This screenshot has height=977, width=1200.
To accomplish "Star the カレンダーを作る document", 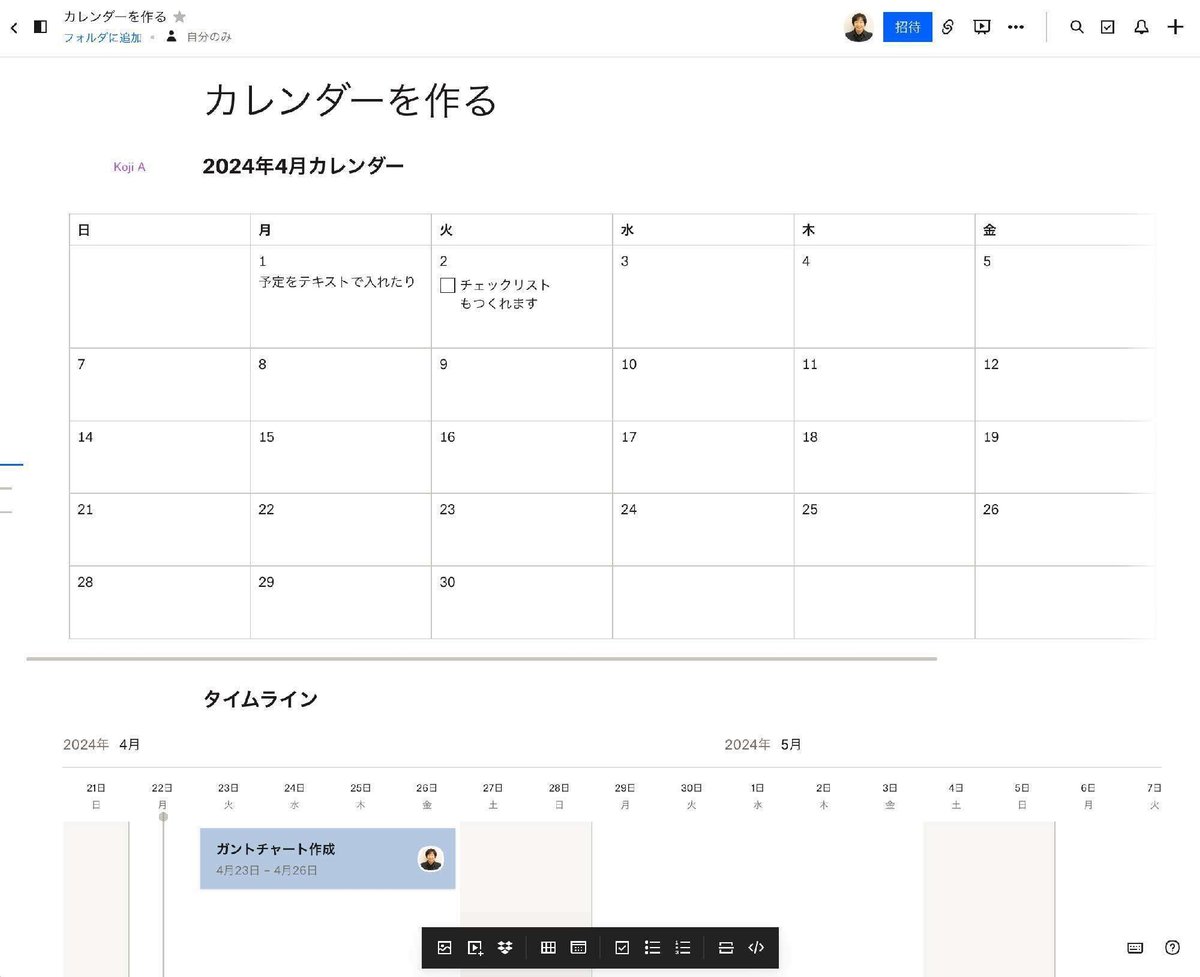I will click(180, 17).
